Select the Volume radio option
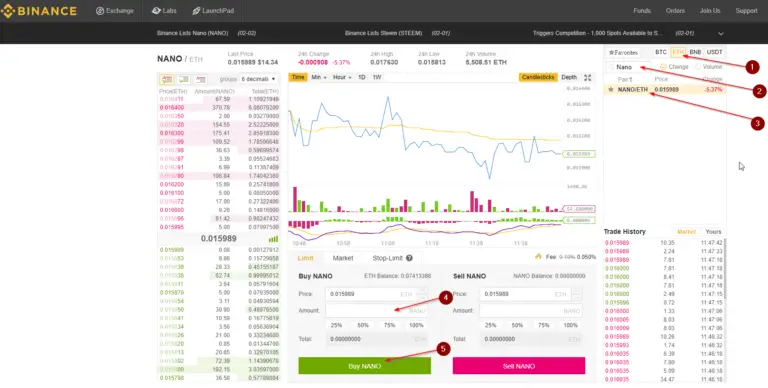Image resolution: width=768 pixels, height=388 pixels. point(698,67)
